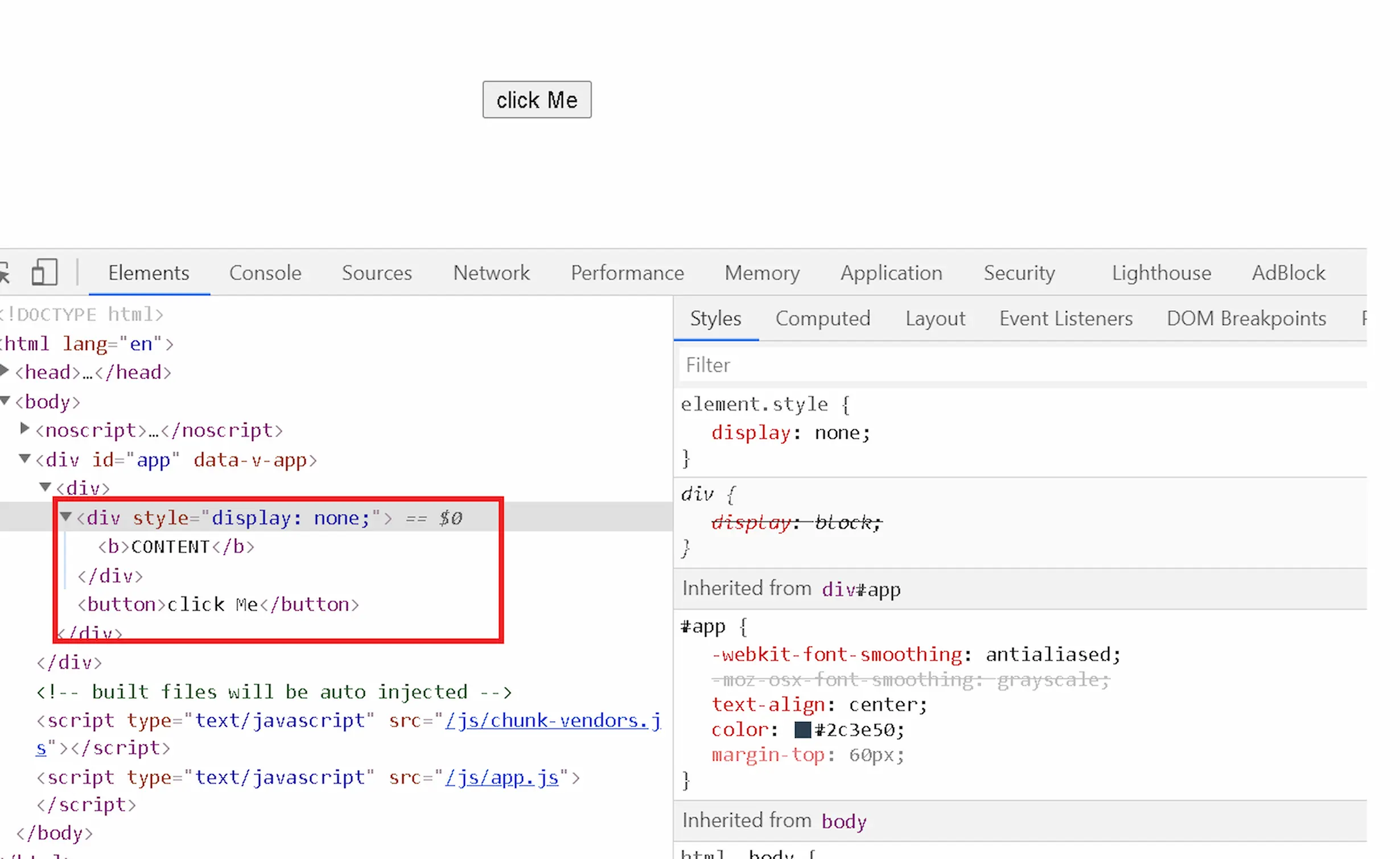Screen dimensions: 1400x859
Task: Open the DOM Breakpoints panel
Action: click(1246, 318)
